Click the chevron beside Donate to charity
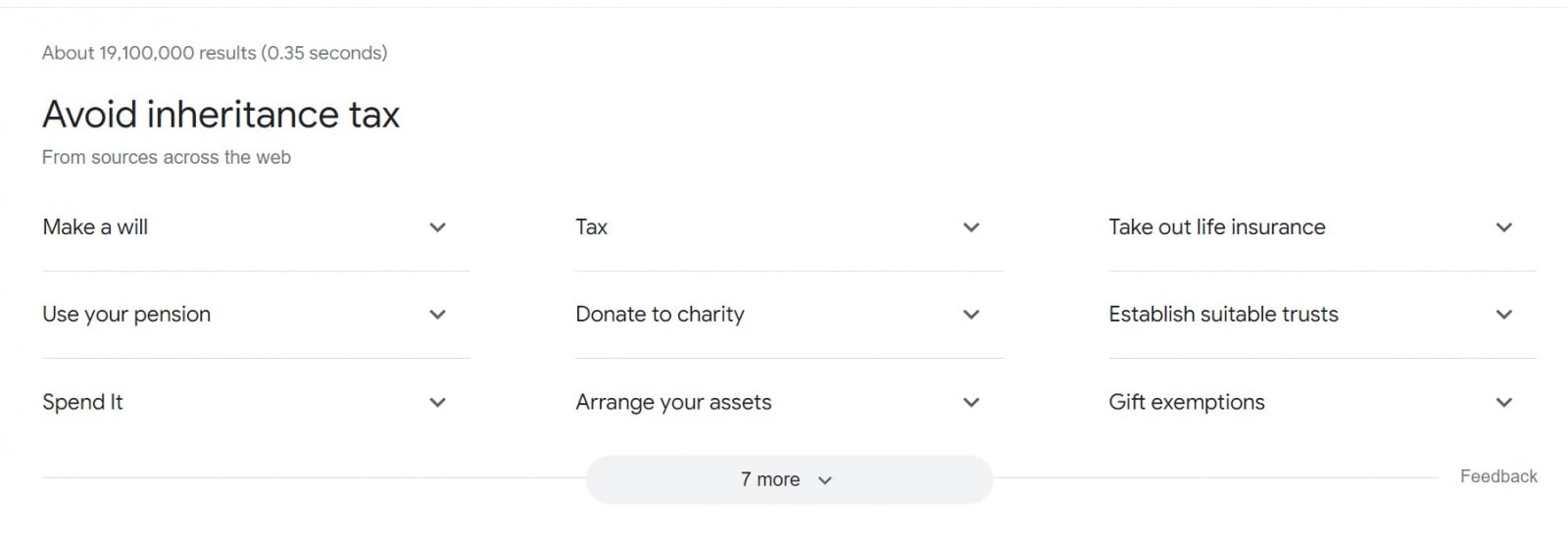1568x546 pixels. click(971, 315)
